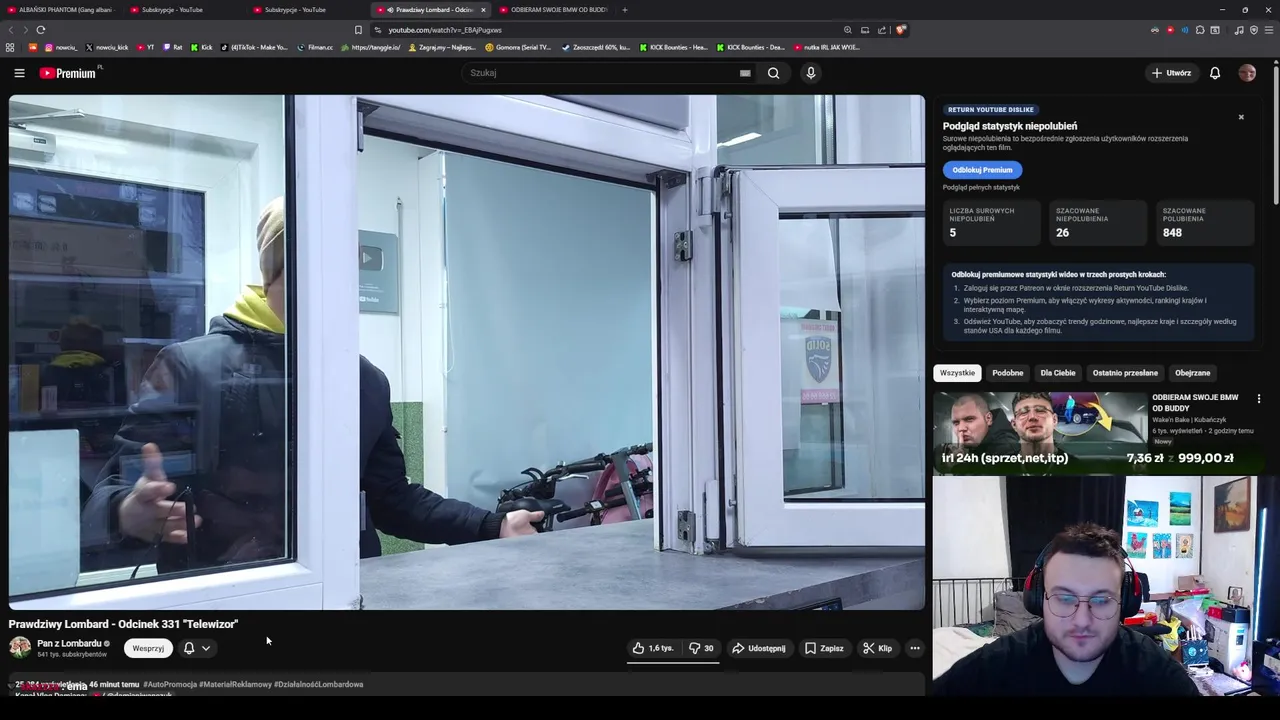Bookmark this page icon in address bar
The width and height of the screenshot is (1280, 720).
point(358,30)
